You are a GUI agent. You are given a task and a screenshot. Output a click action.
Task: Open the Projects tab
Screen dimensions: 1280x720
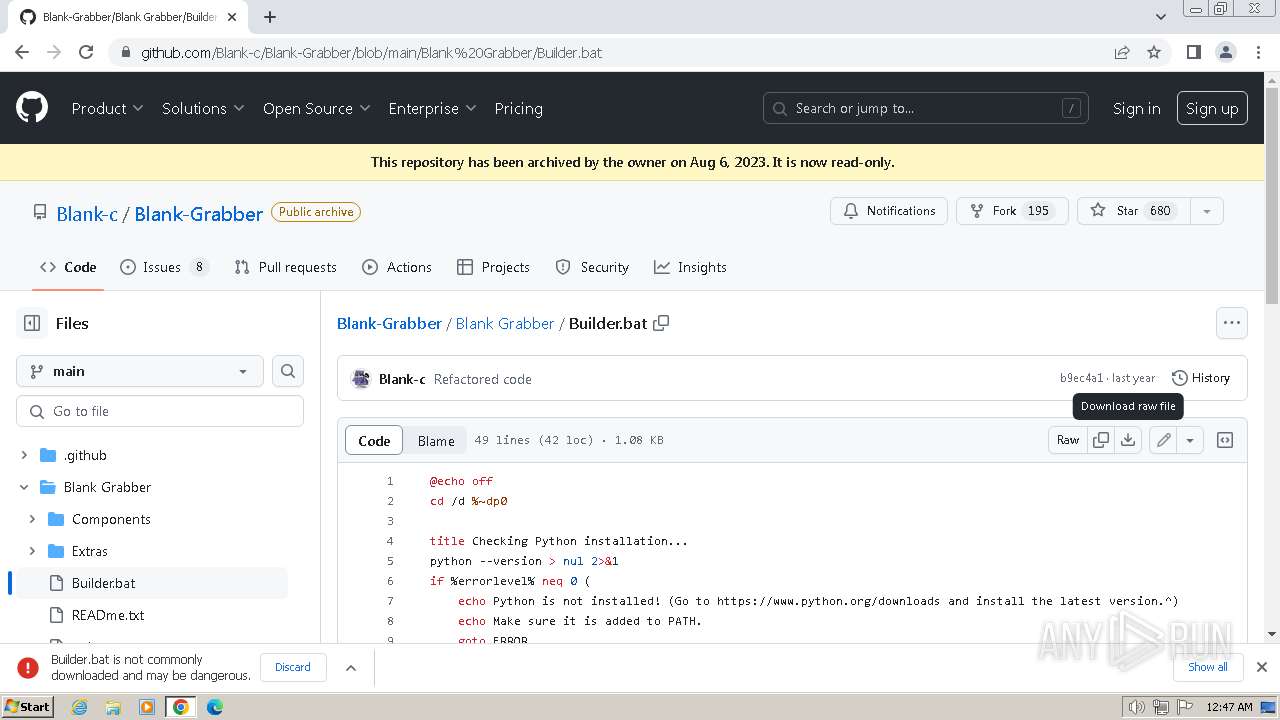[x=493, y=267]
